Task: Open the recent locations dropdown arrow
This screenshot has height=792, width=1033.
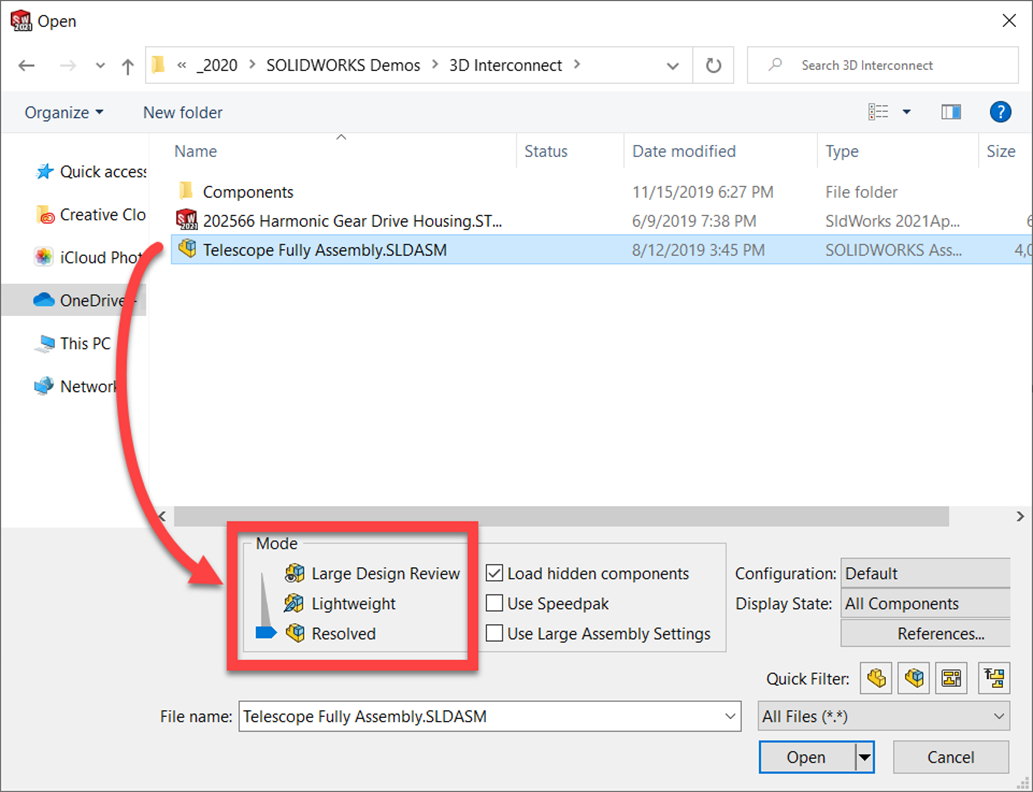Action: click(99, 65)
